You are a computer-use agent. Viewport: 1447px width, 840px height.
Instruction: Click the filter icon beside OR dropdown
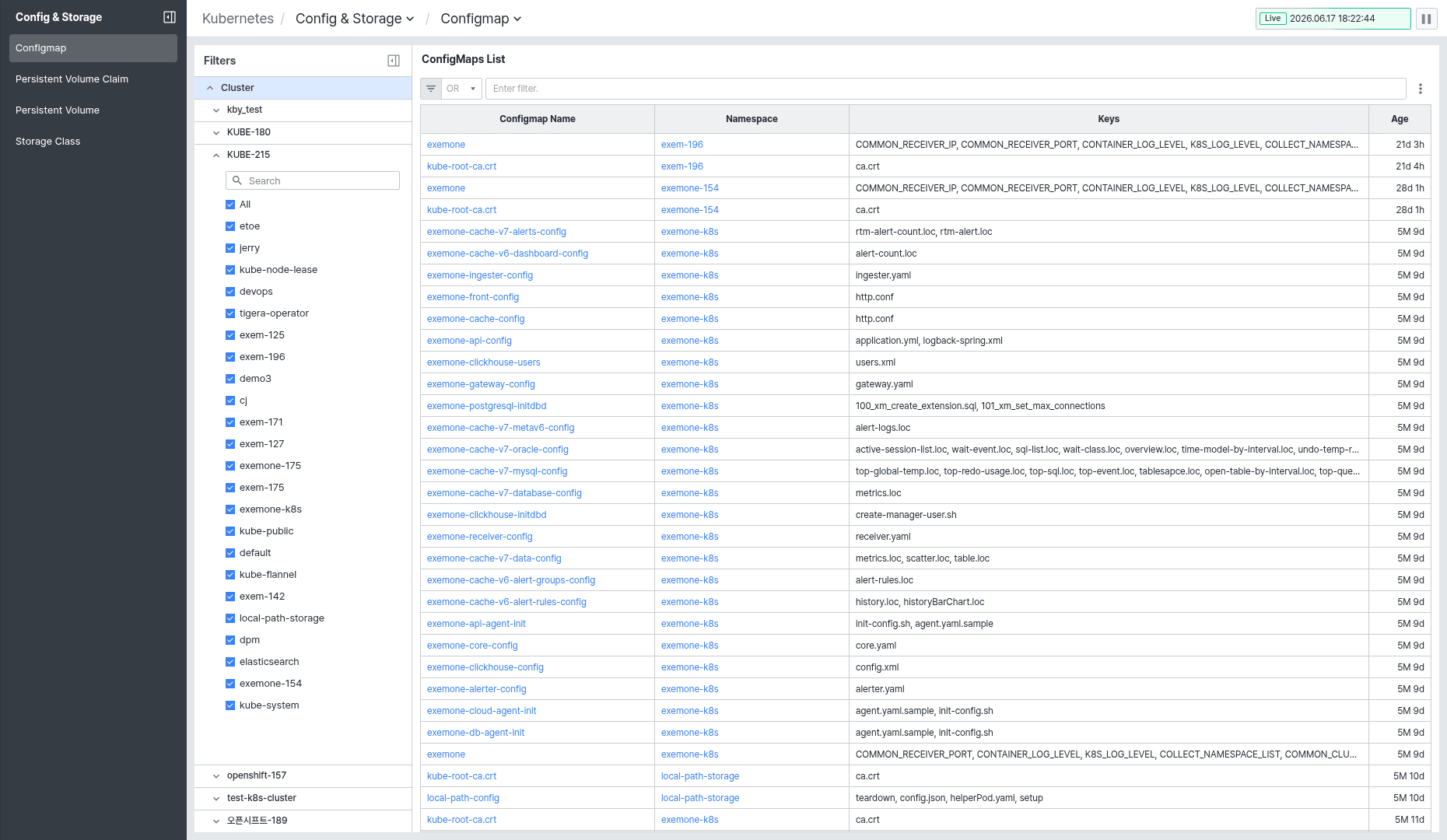[431, 89]
